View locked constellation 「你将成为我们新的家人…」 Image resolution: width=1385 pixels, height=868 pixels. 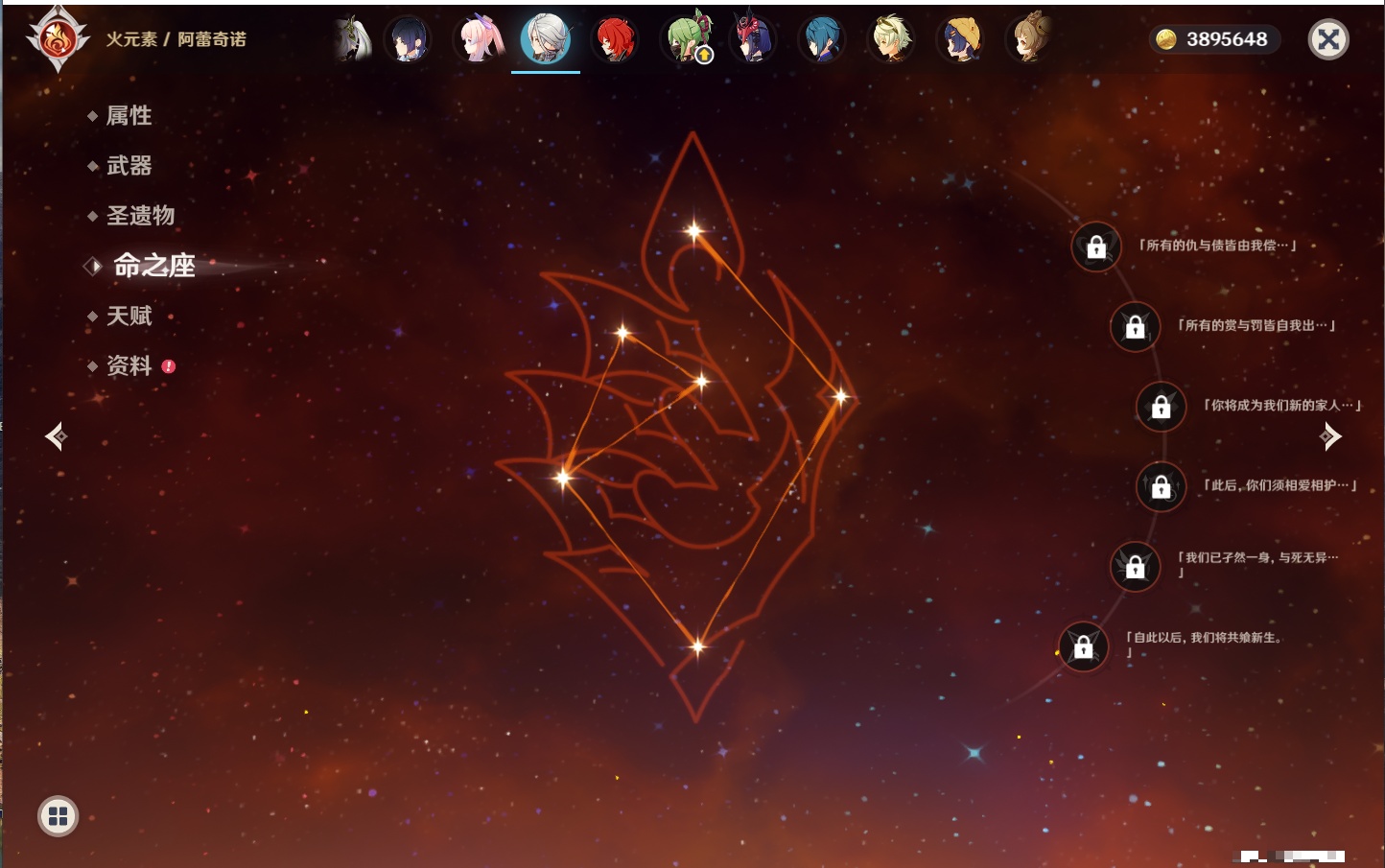1161,407
